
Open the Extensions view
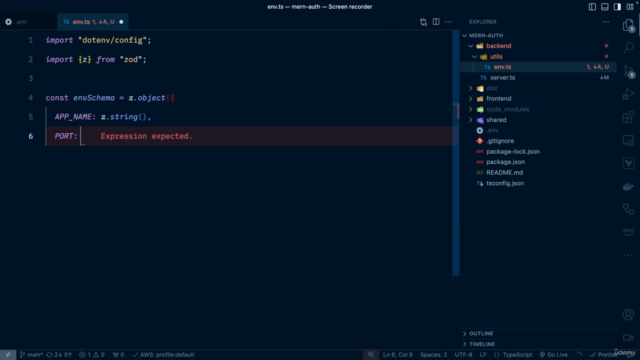pos(629,117)
